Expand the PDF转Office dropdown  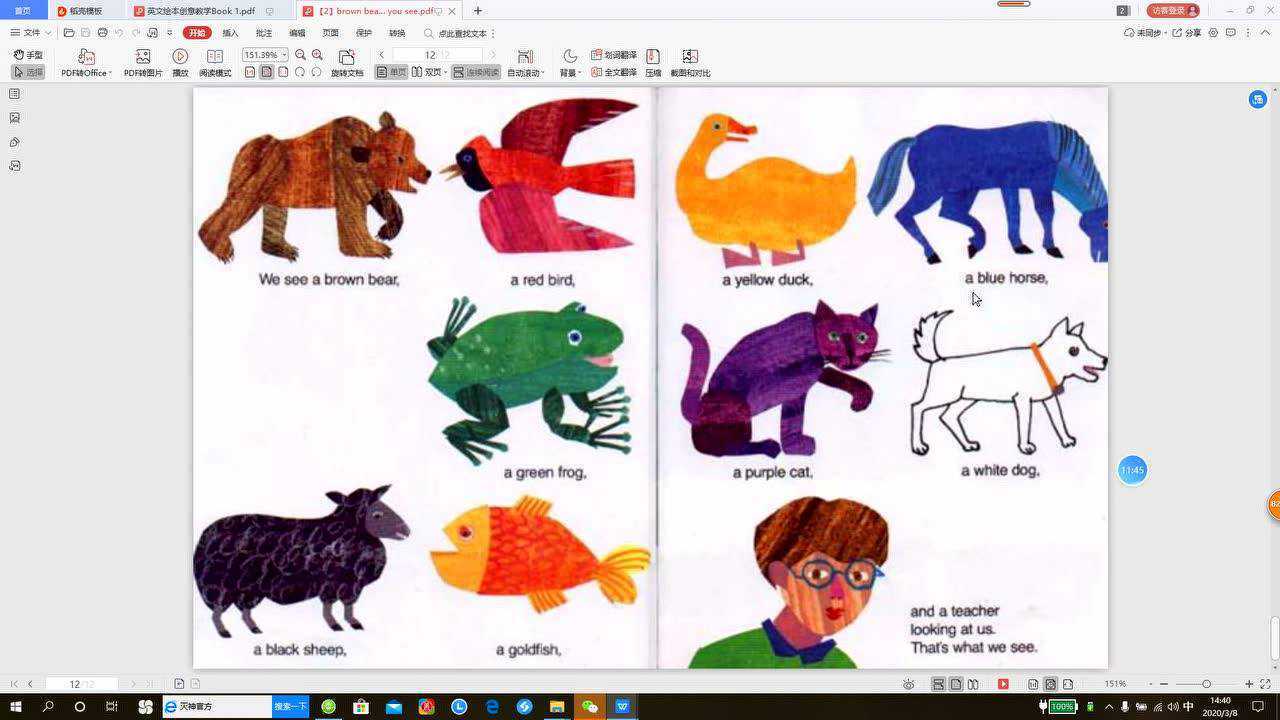86,72
